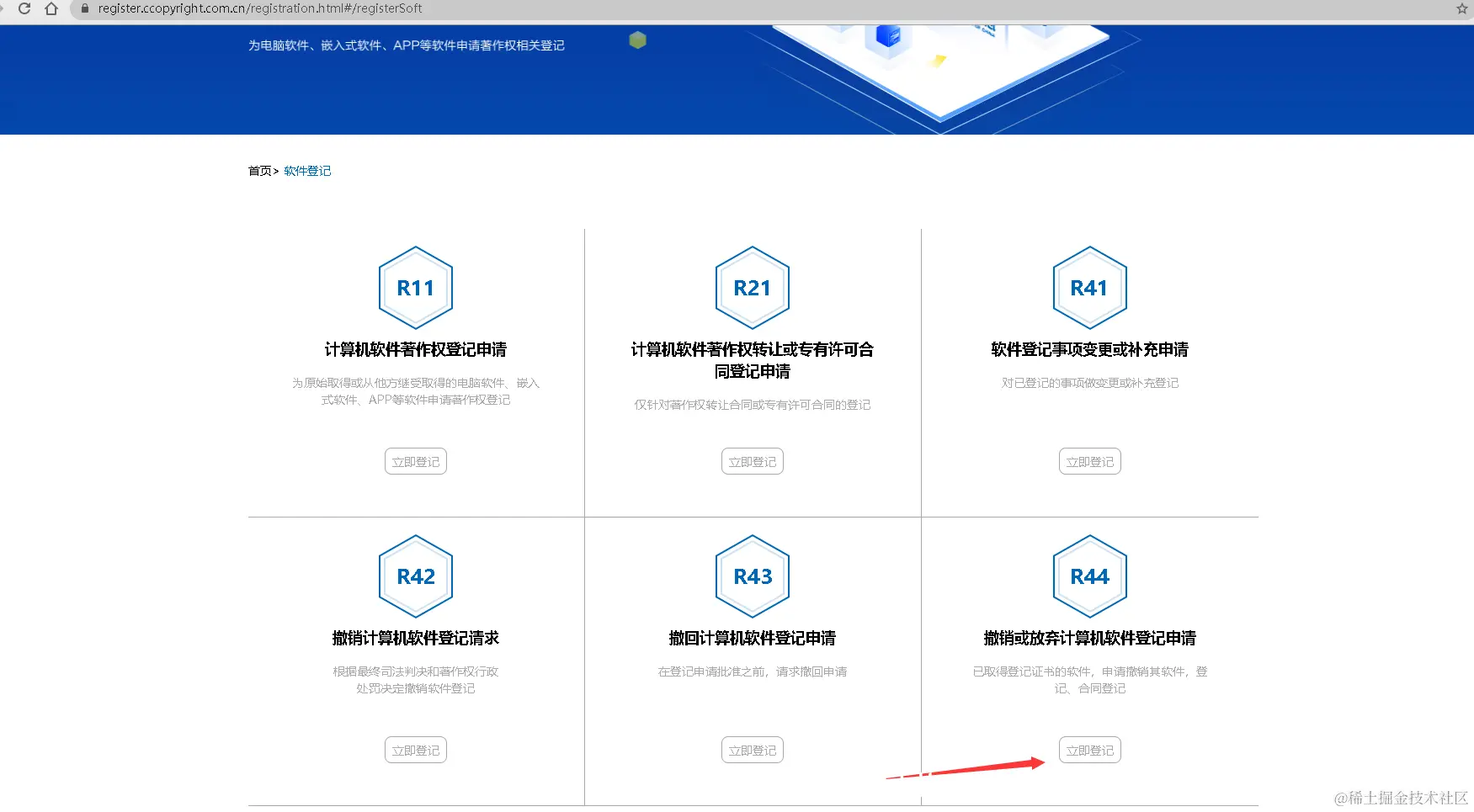Screen dimensions: 1474x812
Task: Click the R41 hexagon icon
Action: 1089,287
